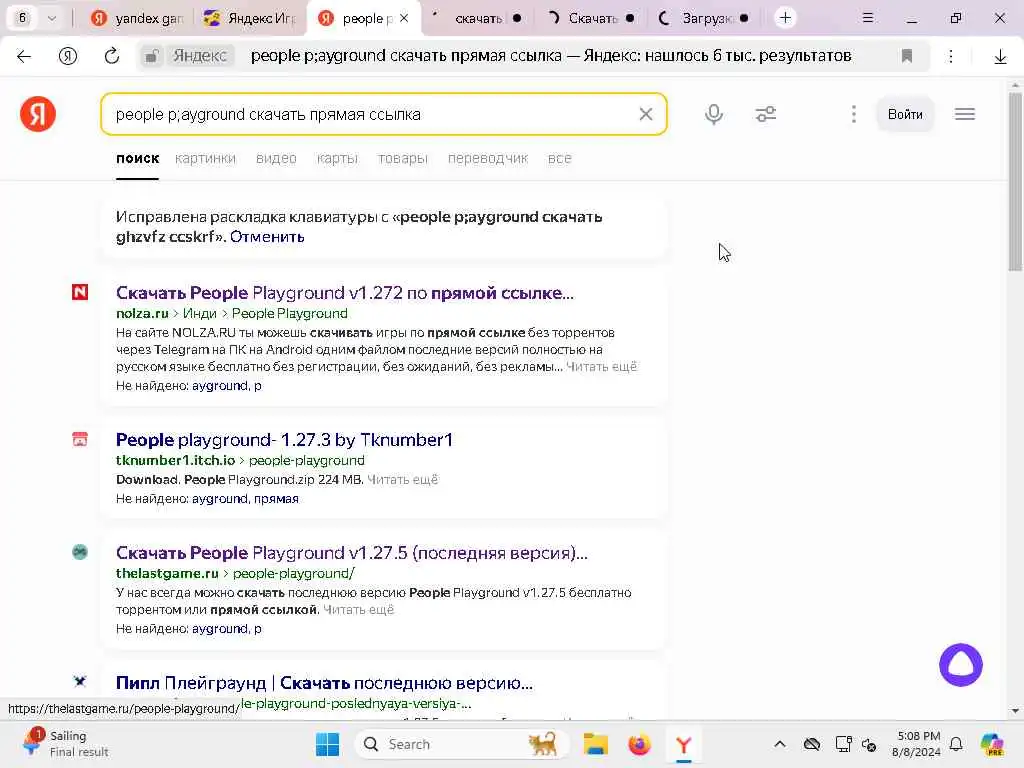This screenshot has height=768, width=1024.
Task: Open Yandex home button in toolbar
Action: (x=68, y=56)
